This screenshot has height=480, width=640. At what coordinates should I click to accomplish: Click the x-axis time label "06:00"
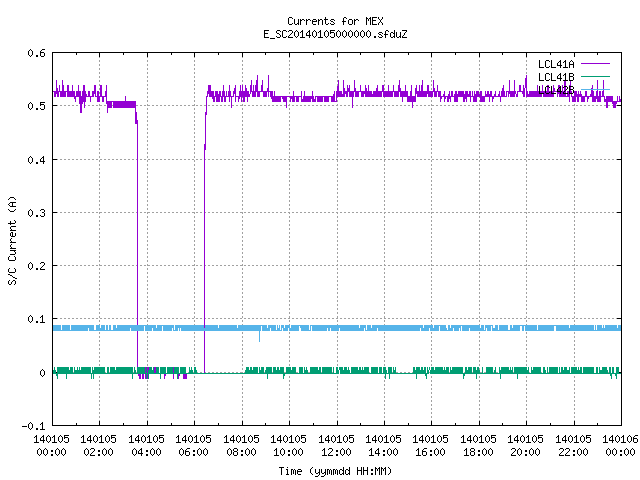(x=193, y=452)
